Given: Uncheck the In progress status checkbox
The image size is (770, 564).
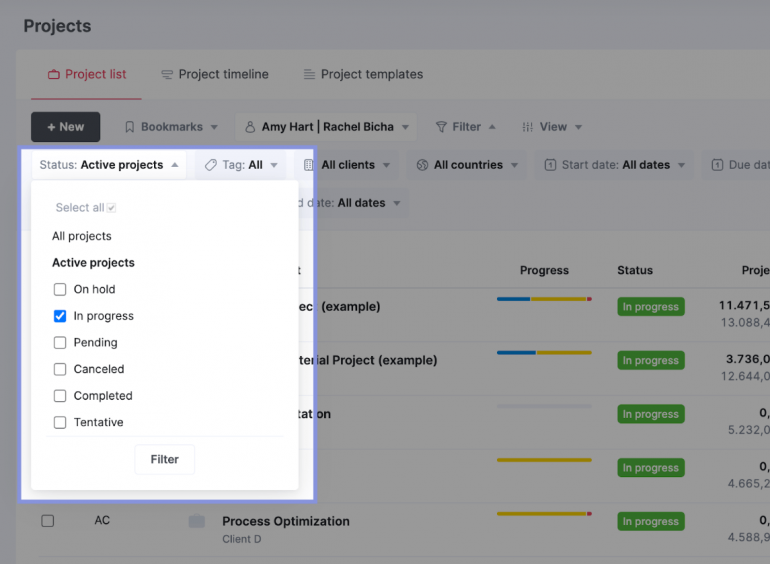Looking at the screenshot, I should pyautogui.click(x=60, y=316).
